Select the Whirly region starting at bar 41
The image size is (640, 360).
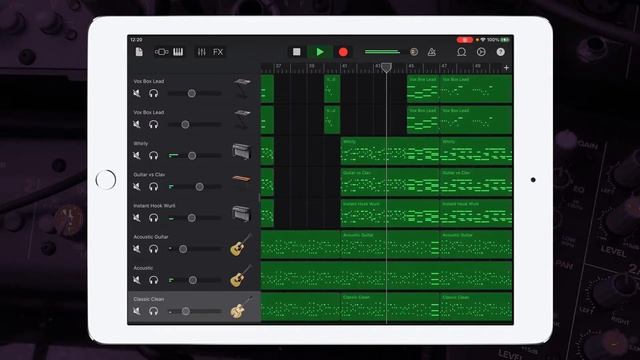click(x=390, y=151)
